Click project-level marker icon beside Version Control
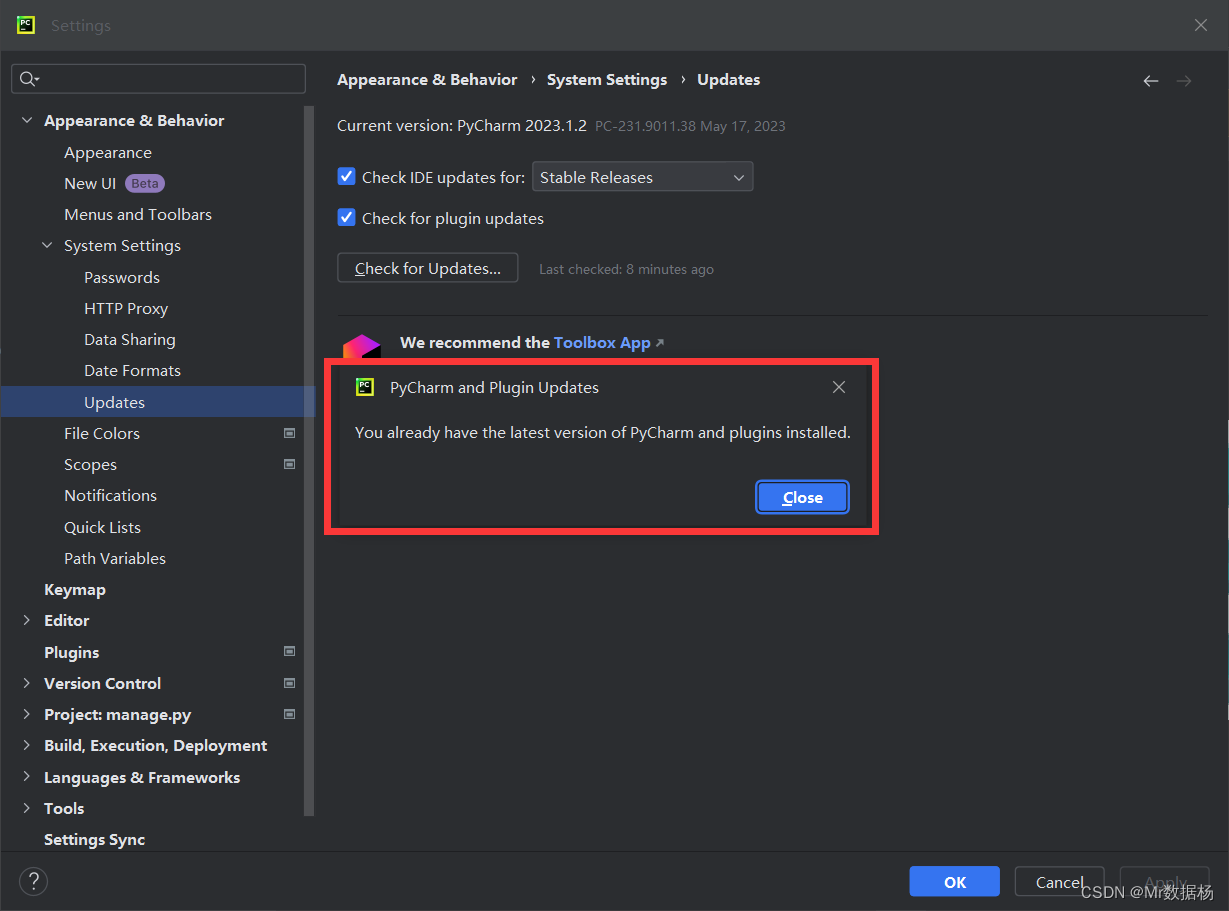This screenshot has width=1229, height=911. point(289,683)
